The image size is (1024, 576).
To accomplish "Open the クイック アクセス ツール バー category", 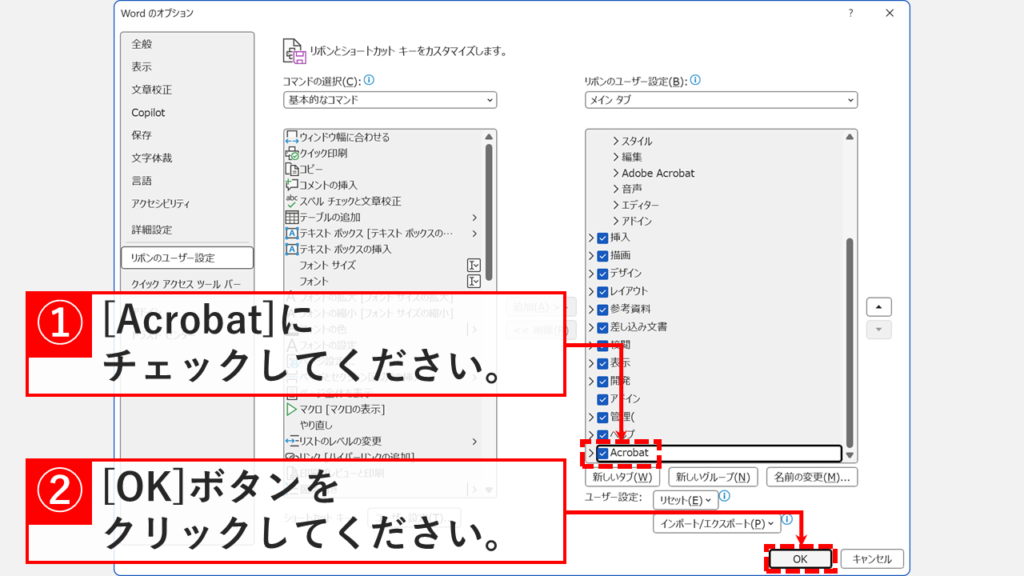I will pyautogui.click(x=186, y=284).
